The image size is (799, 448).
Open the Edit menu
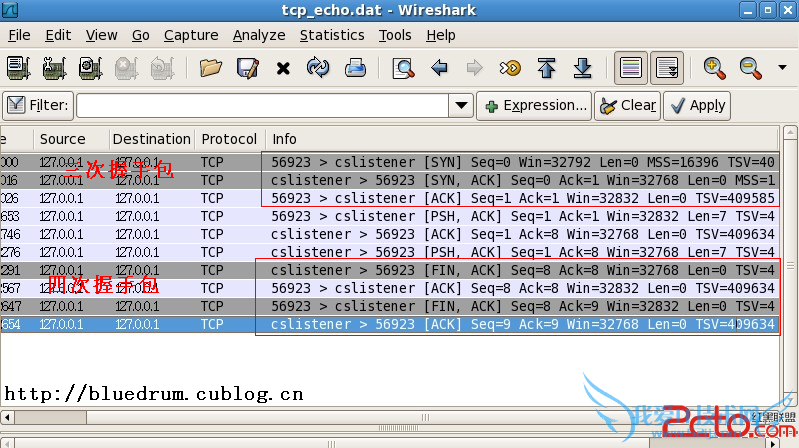tap(58, 35)
